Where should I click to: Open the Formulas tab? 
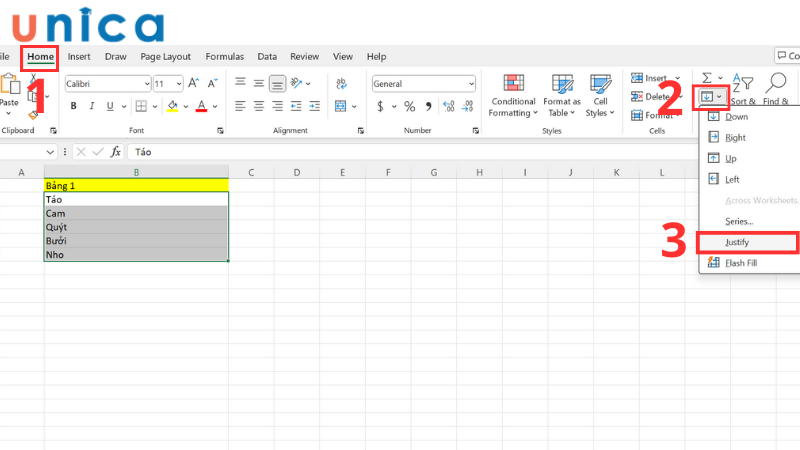point(224,57)
